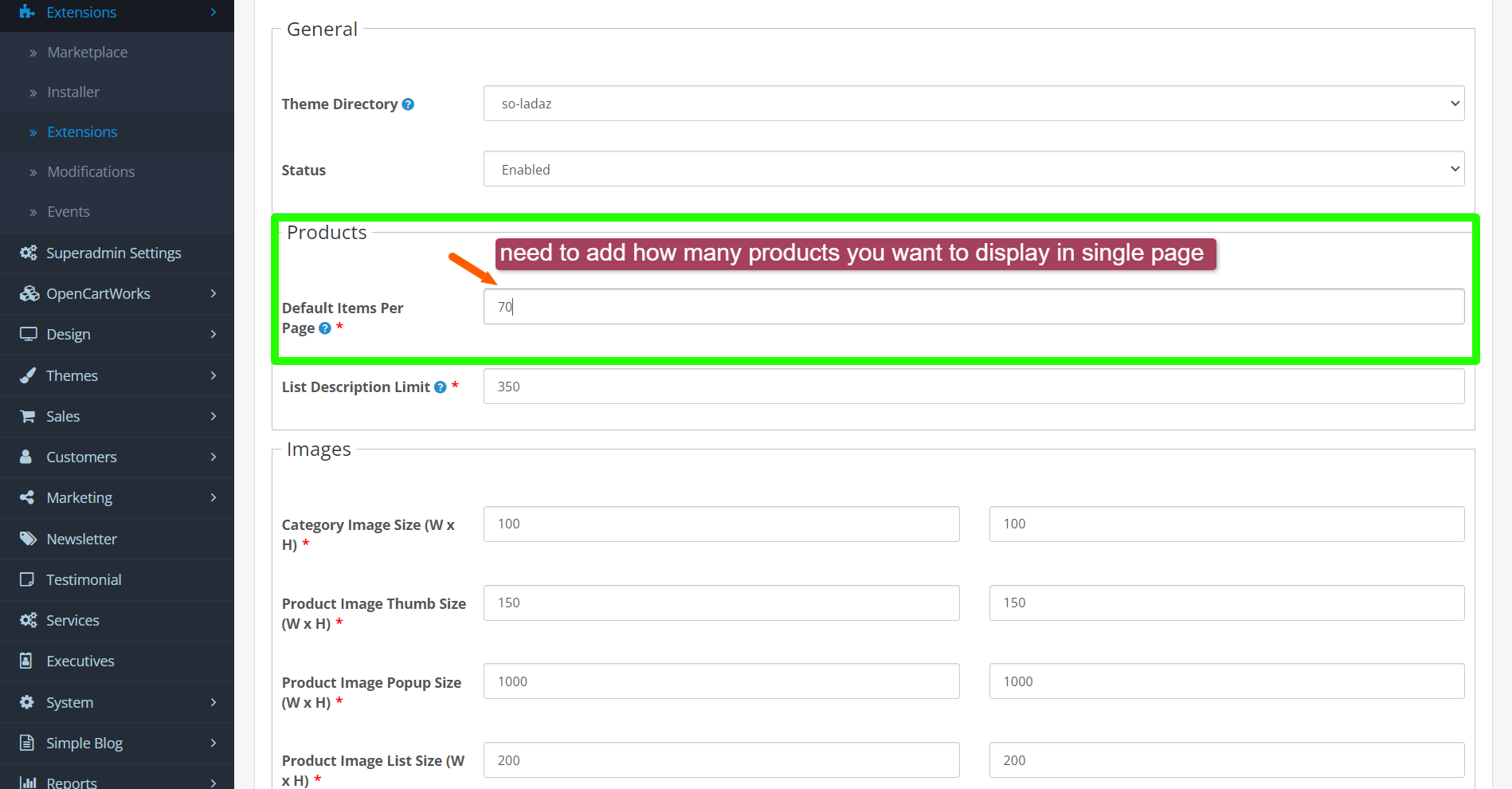Click the Product Image Thumb Size height field
The width and height of the screenshot is (1512, 789).
[1227, 603]
